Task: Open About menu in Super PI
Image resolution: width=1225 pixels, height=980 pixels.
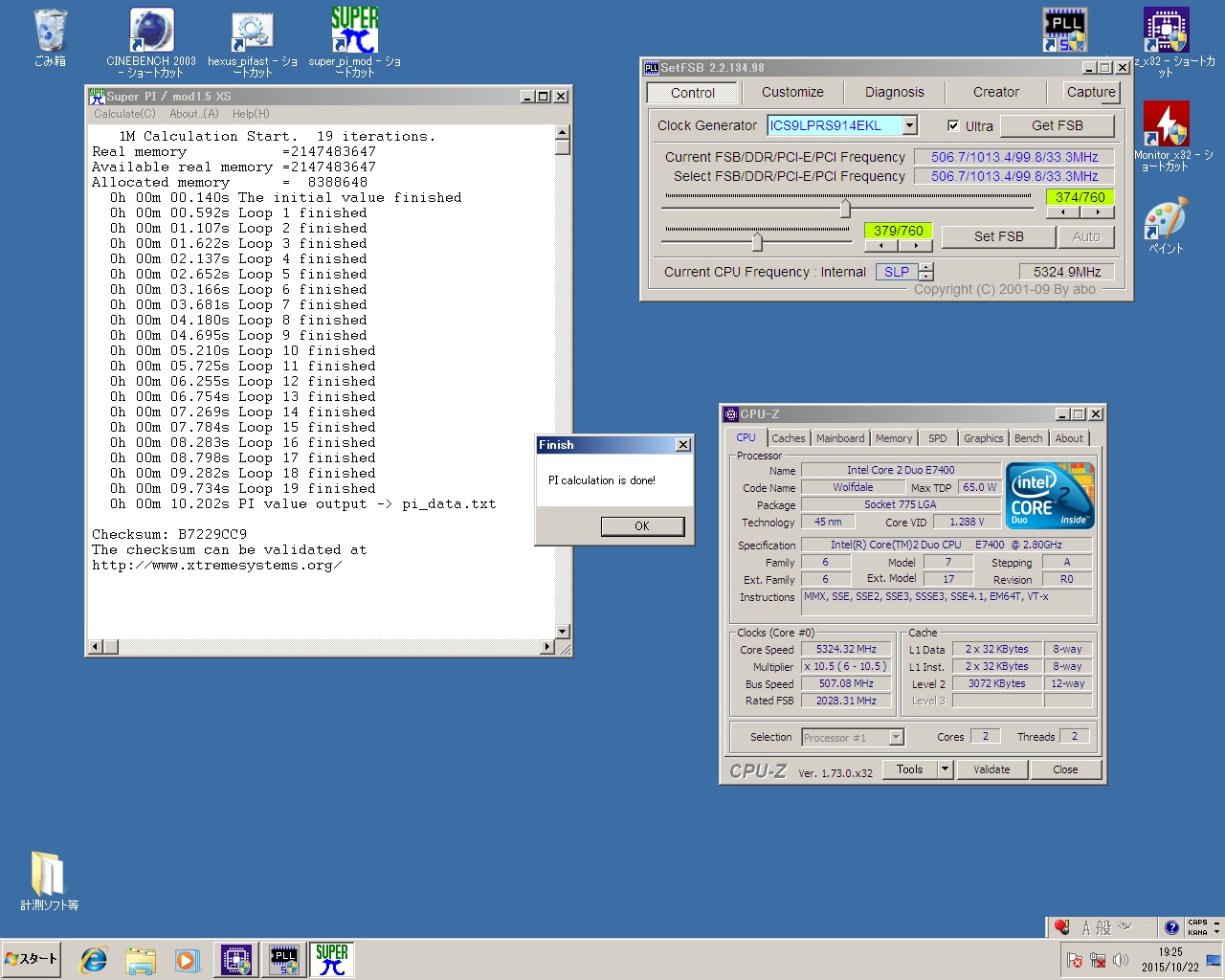Action: tap(194, 114)
